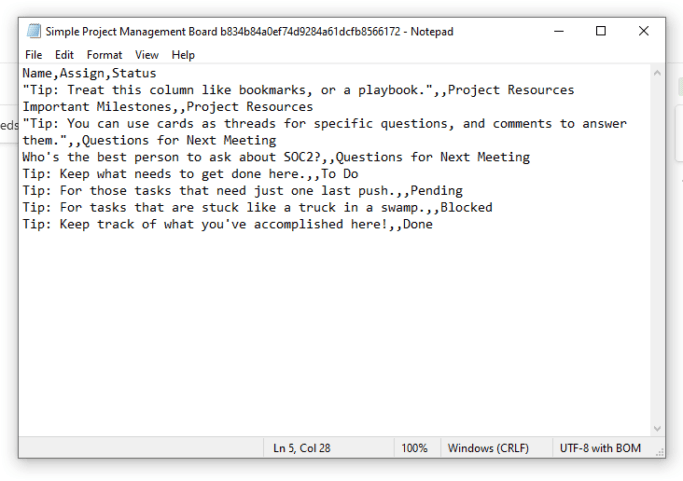Click the 100% zoom status indicator
683x481 pixels.
414,448
